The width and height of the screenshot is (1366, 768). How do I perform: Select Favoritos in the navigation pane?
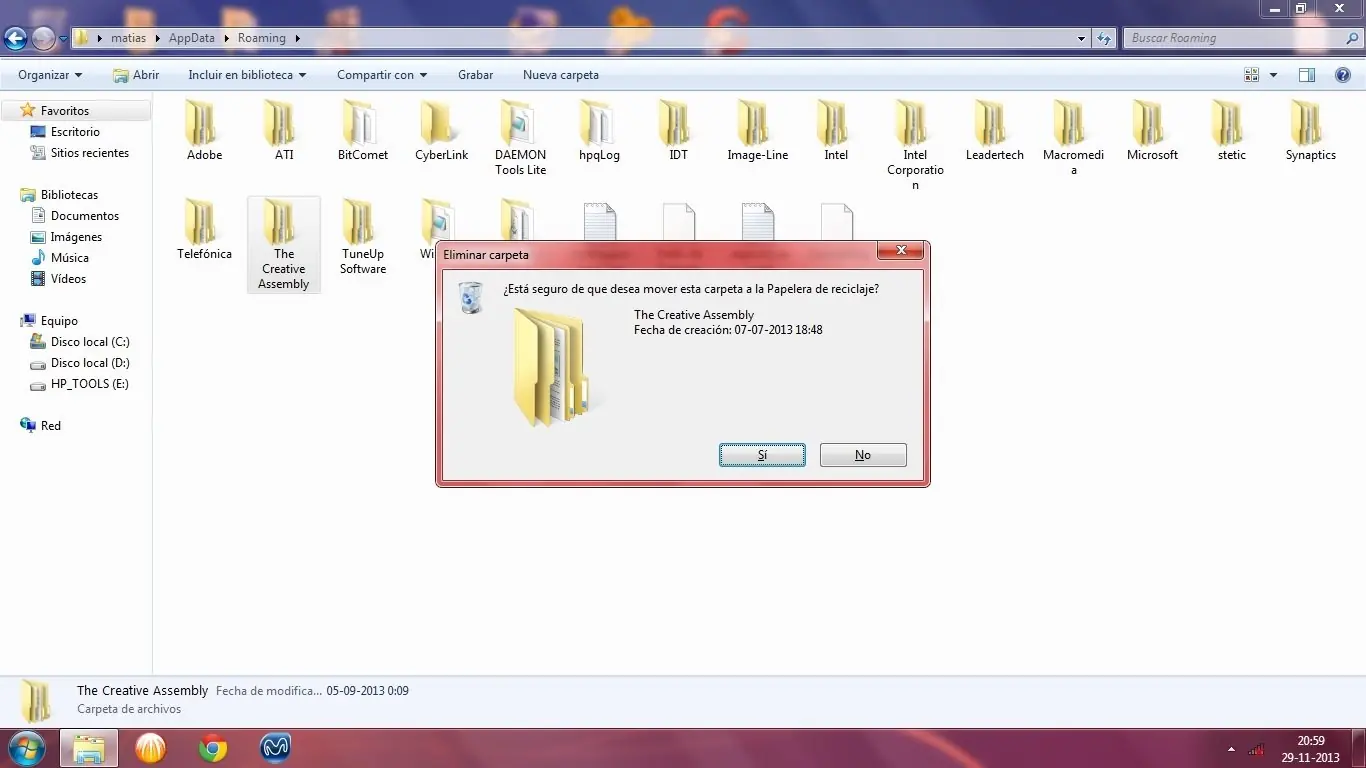click(65, 111)
